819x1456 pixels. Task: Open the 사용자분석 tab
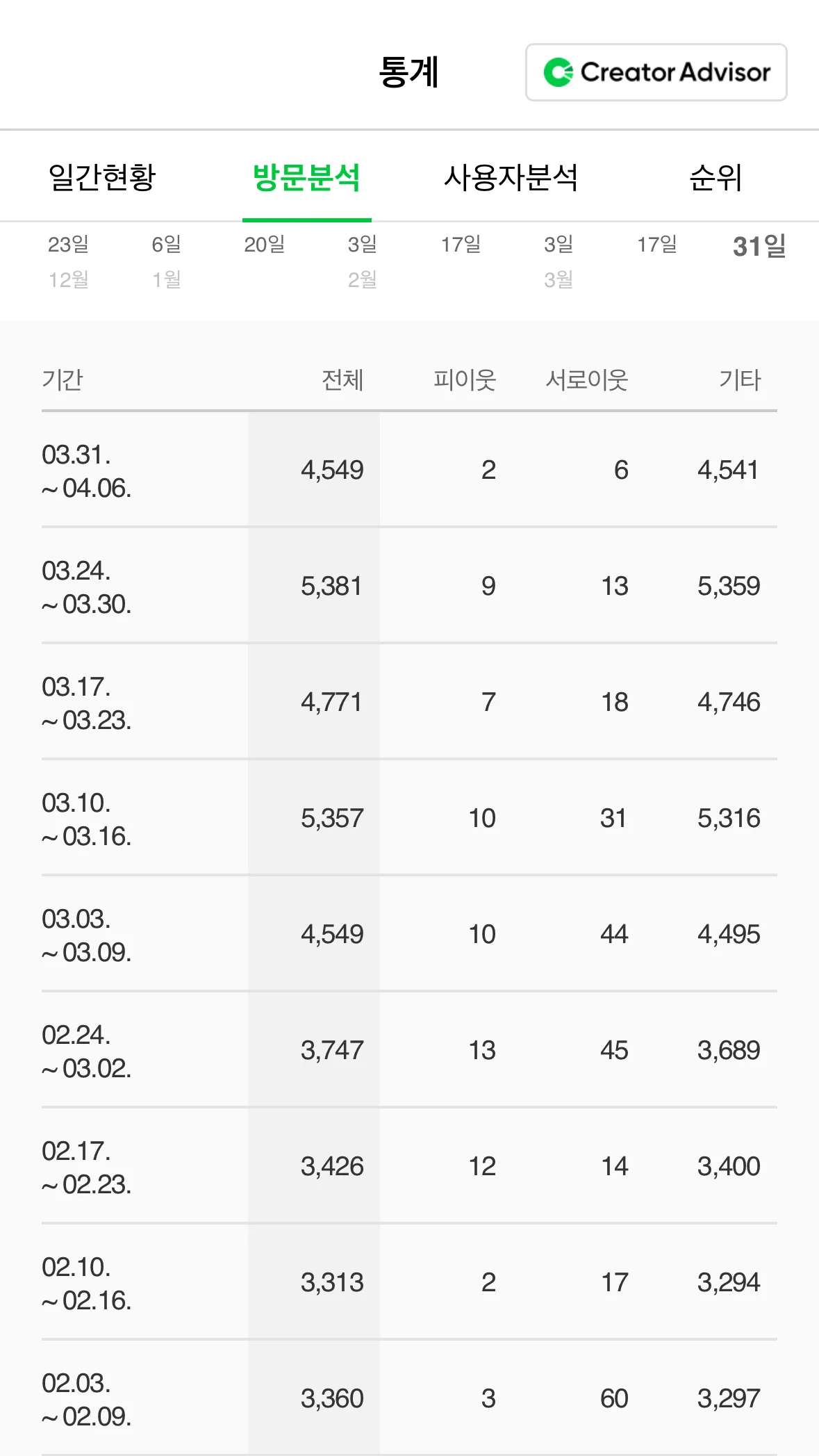511,177
